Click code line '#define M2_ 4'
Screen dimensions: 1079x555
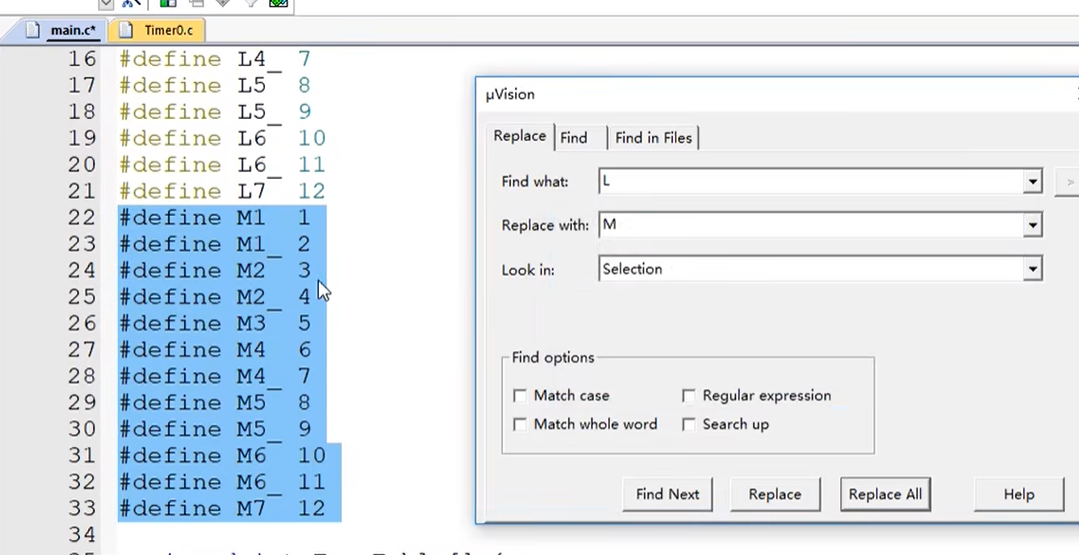point(215,297)
